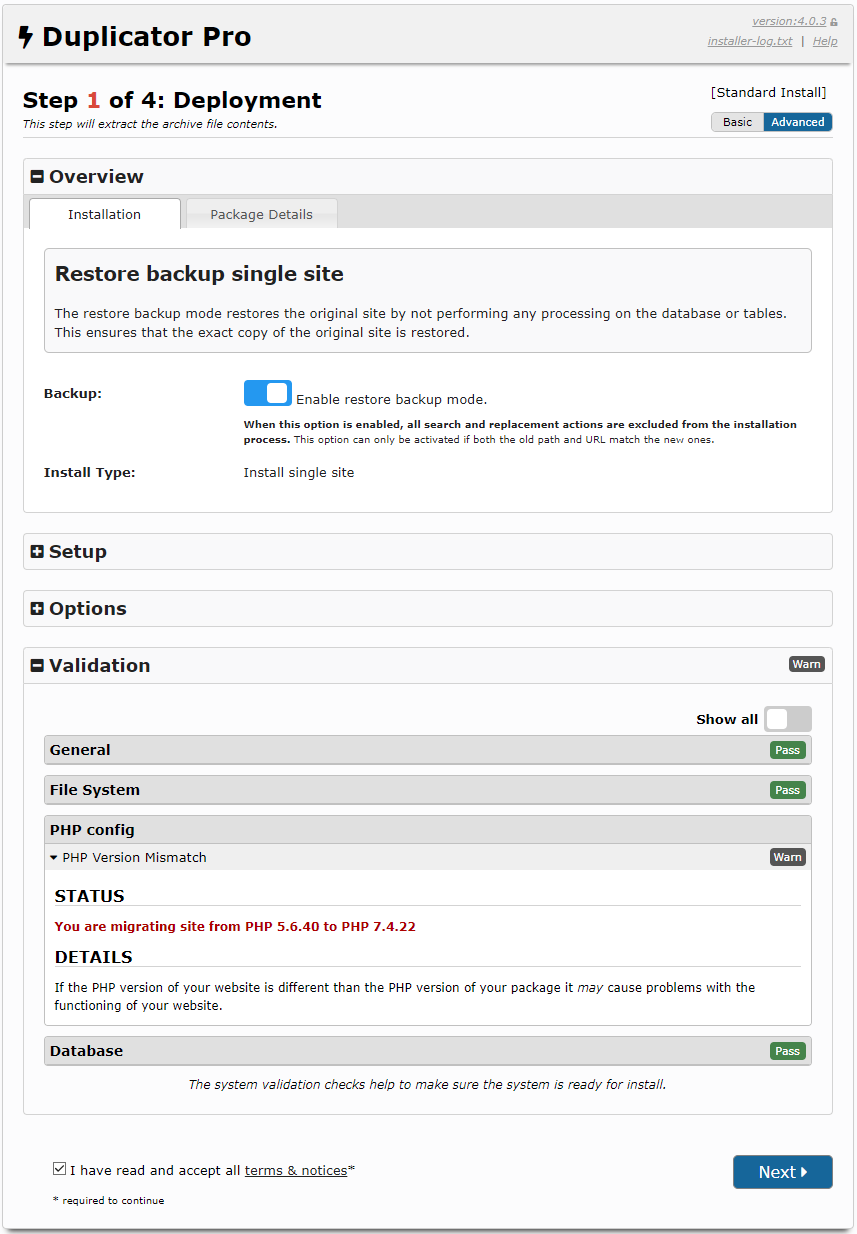Click the DETAILS heading
857x1234 pixels.
94,957
